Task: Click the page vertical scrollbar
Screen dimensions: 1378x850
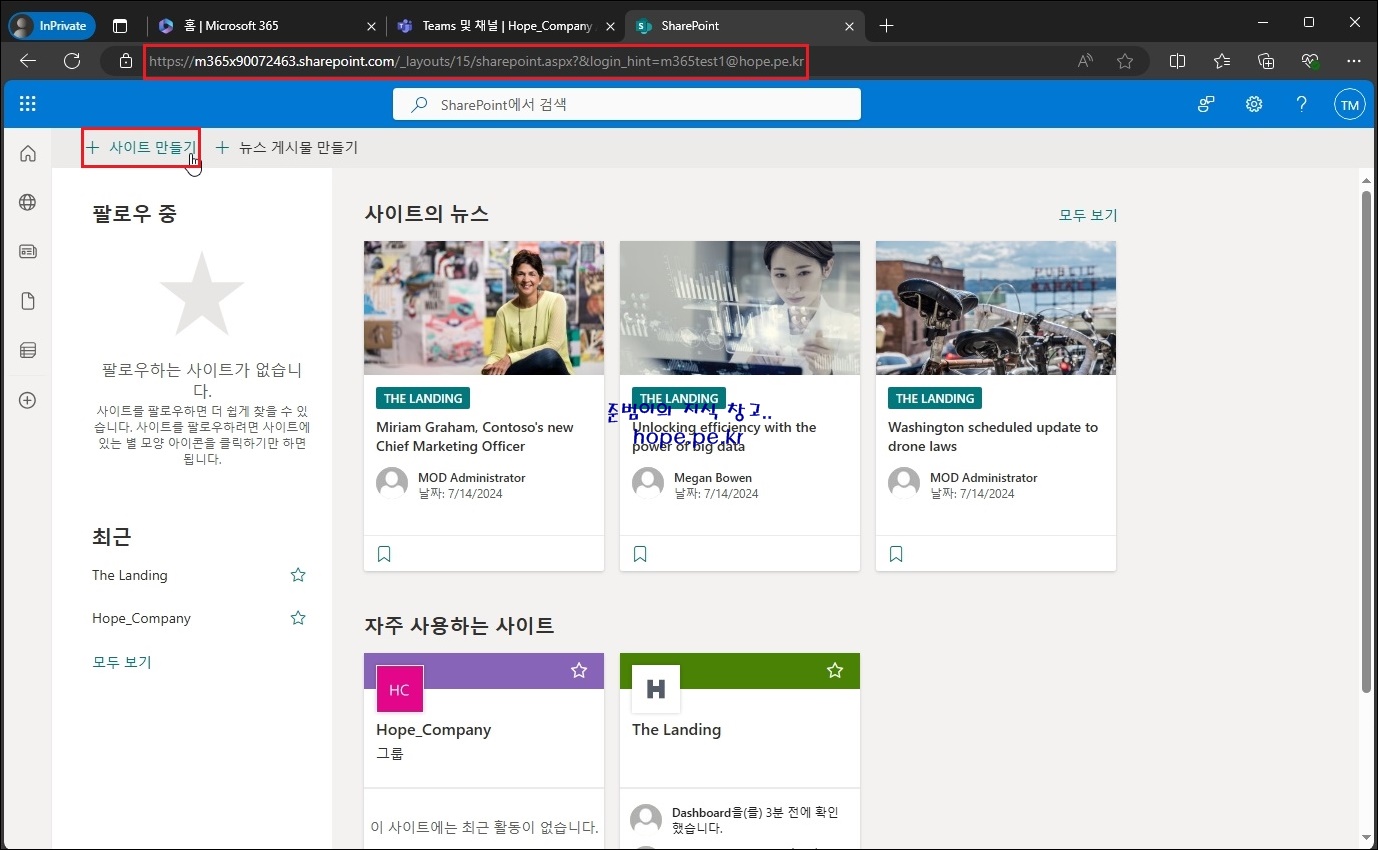Action: [1367, 440]
